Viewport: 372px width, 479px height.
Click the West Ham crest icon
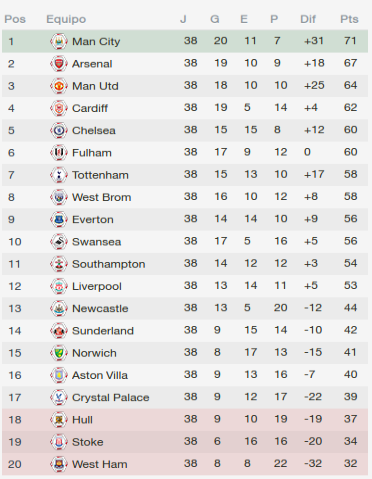(x=59, y=464)
